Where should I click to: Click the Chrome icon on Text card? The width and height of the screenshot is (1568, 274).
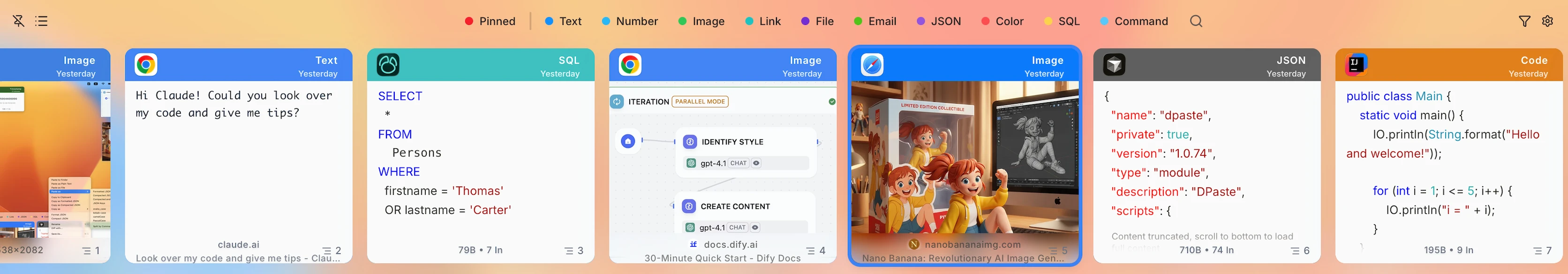point(146,65)
